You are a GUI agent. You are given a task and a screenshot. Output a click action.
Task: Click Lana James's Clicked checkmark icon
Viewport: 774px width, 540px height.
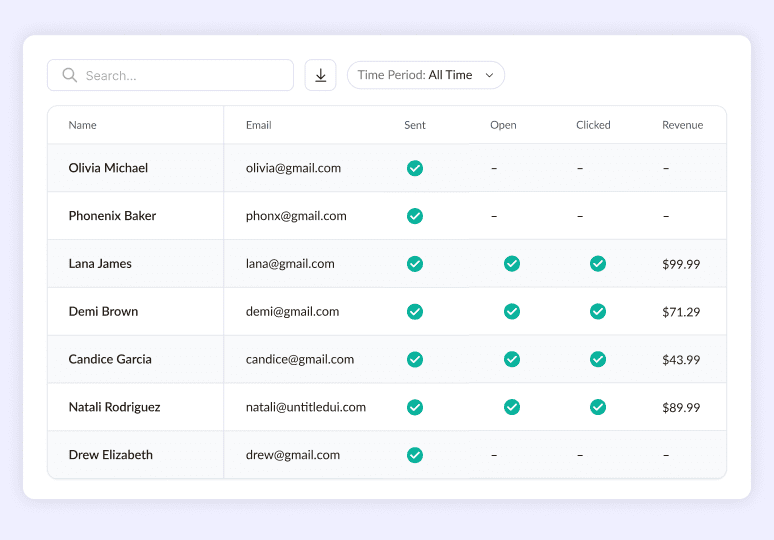(598, 264)
